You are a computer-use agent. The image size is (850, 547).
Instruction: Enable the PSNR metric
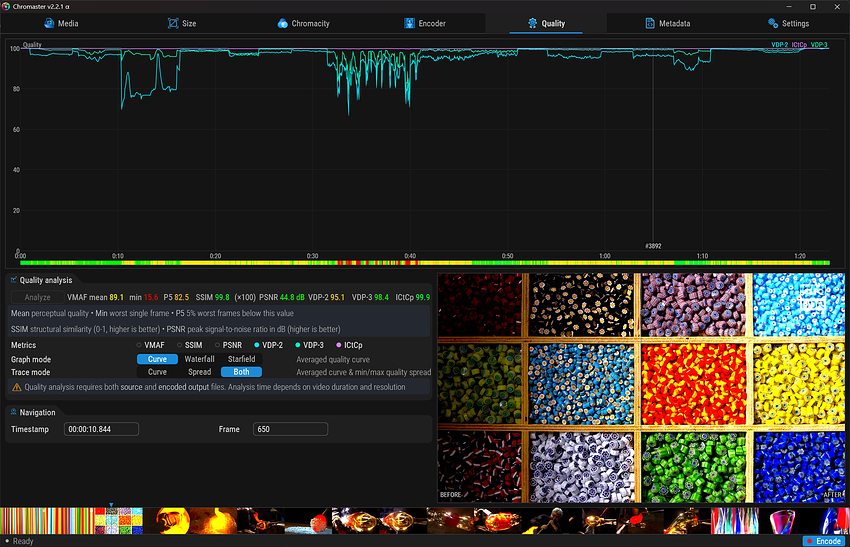pos(228,345)
